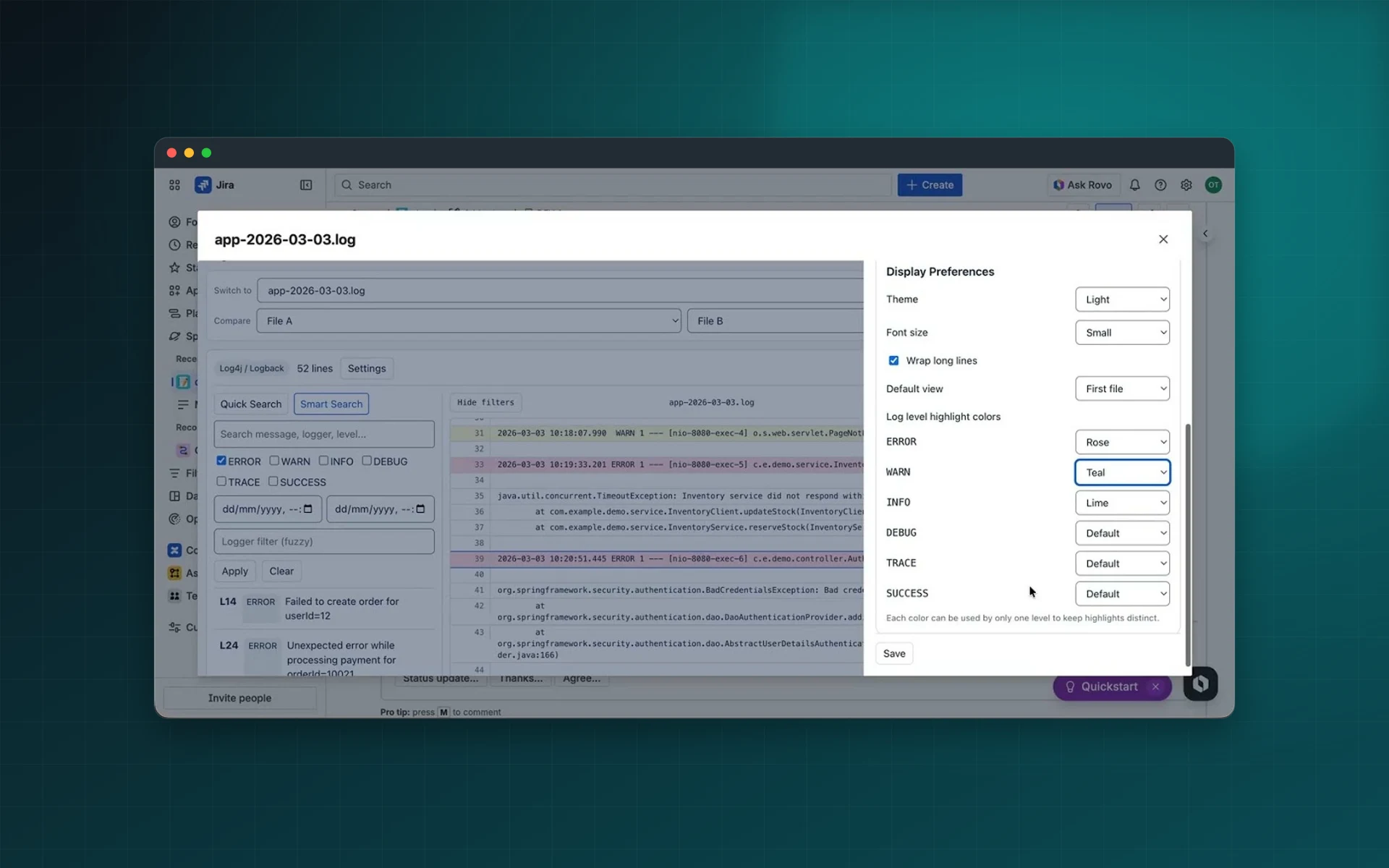Open the settings gear icon in Jira header
The height and width of the screenshot is (868, 1389).
pyautogui.click(x=1186, y=185)
